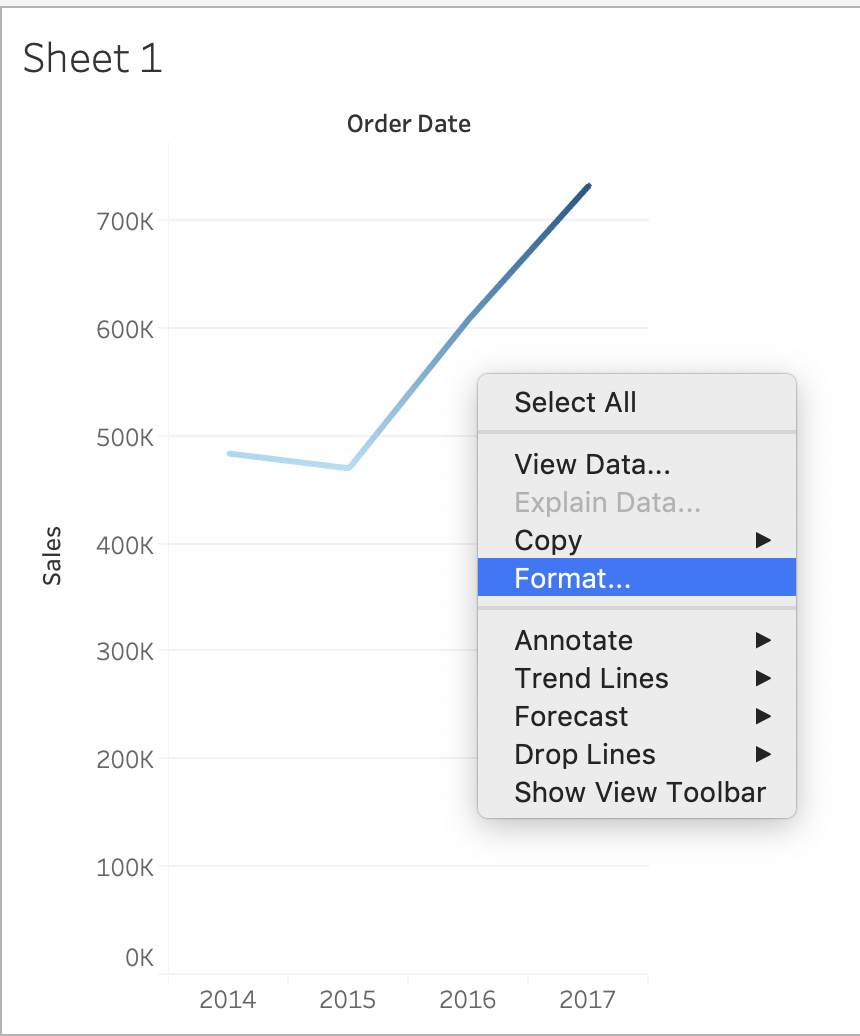
Task: Click the Sales axis title
Action: tap(52, 555)
